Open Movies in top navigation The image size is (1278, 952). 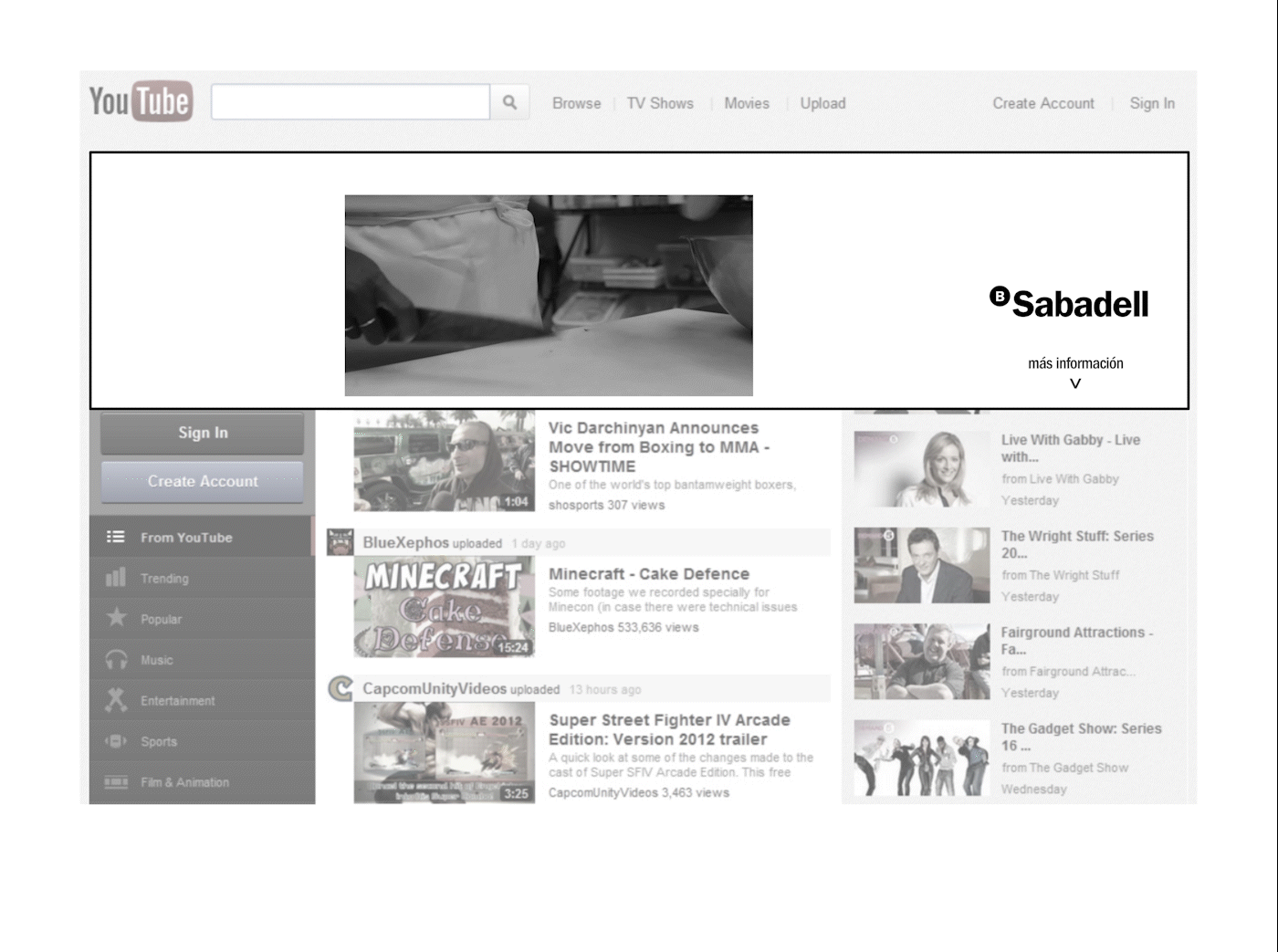747,103
